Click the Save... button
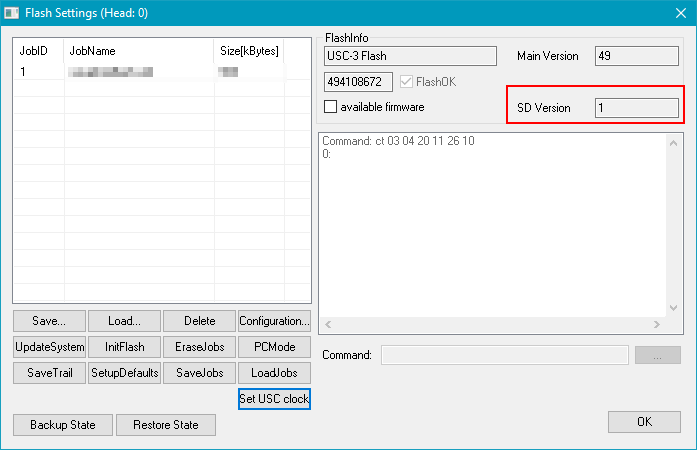The height and width of the screenshot is (450, 697). (49, 321)
